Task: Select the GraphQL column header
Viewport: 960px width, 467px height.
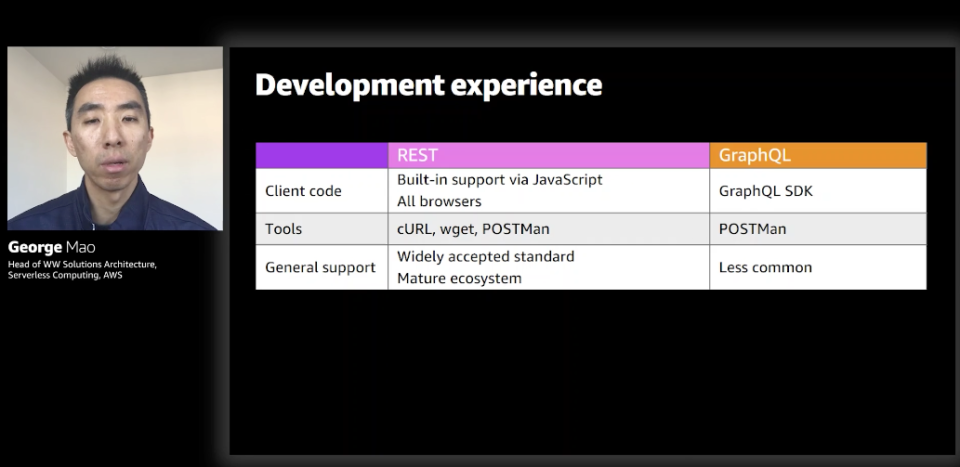Action: [x=818, y=155]
